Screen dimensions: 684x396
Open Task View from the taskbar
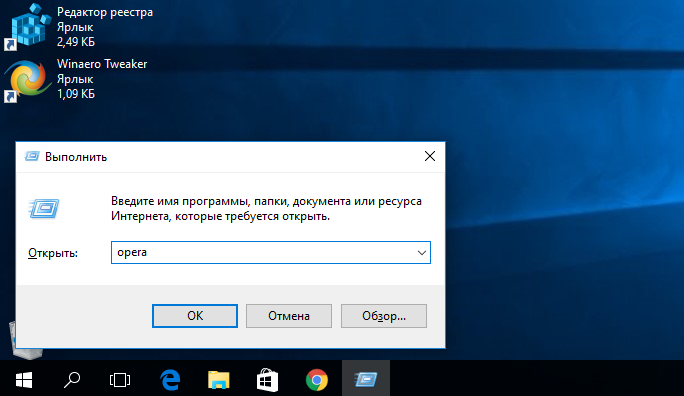click(x=120, y=379)
